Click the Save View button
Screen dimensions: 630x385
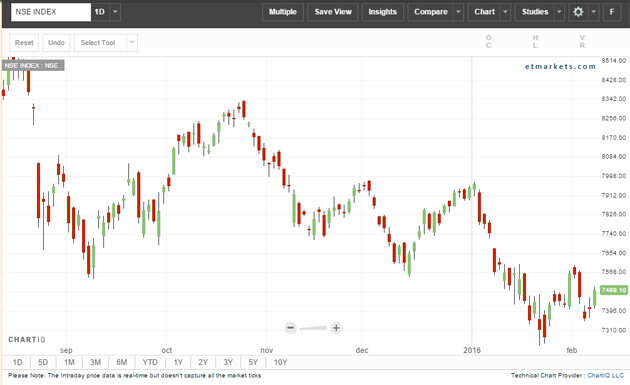pos(333,12)
